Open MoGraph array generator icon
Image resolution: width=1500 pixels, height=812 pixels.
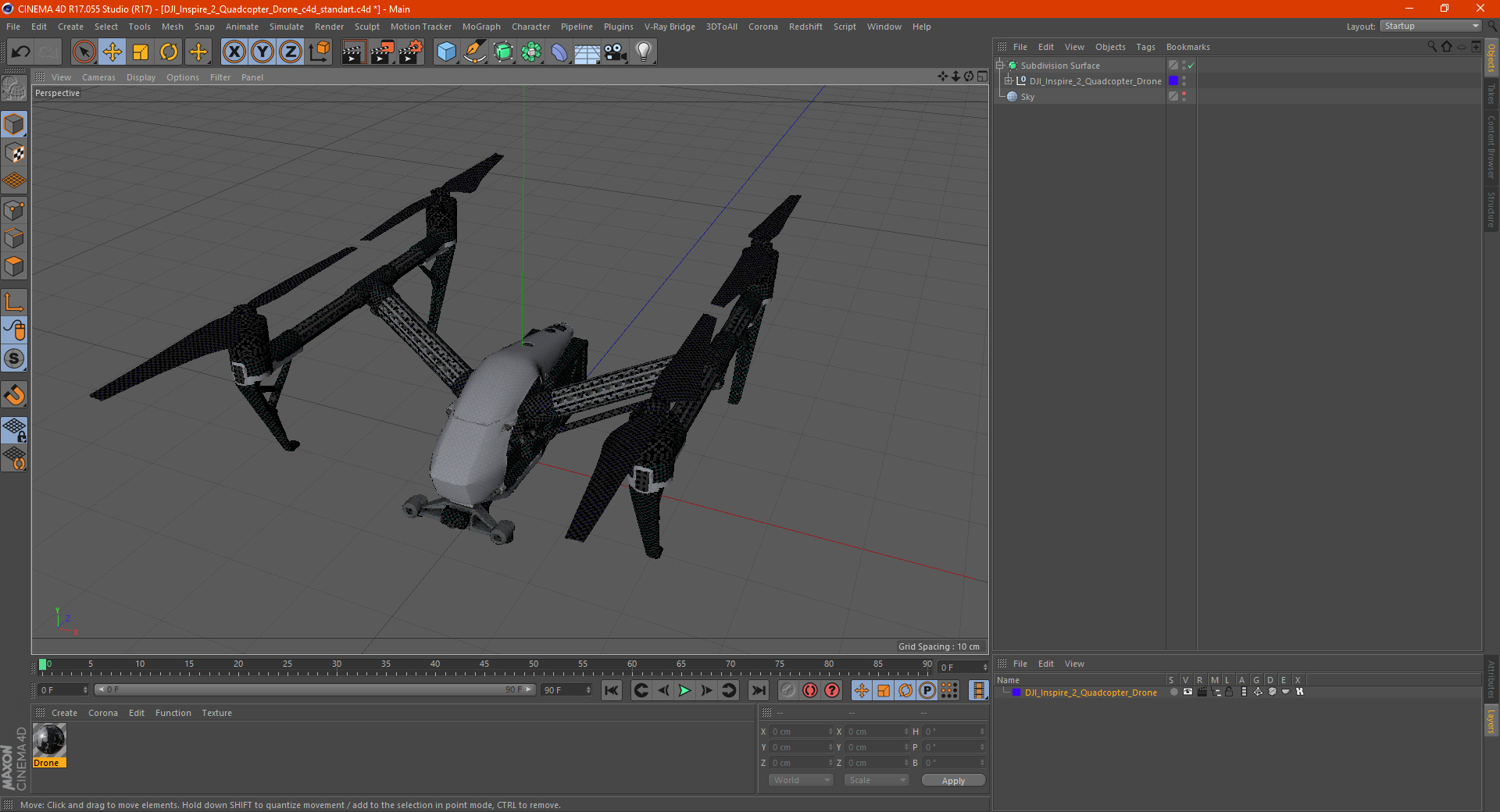click(x=532, y=52)
